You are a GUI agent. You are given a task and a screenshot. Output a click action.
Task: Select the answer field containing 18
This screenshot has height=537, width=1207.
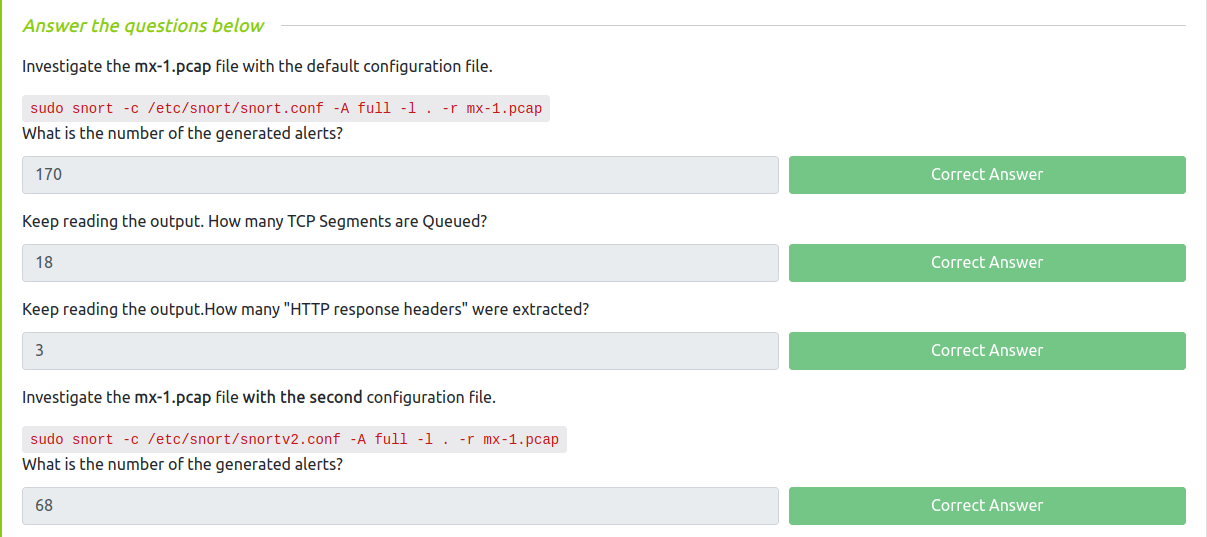click(x=400, y=263)
